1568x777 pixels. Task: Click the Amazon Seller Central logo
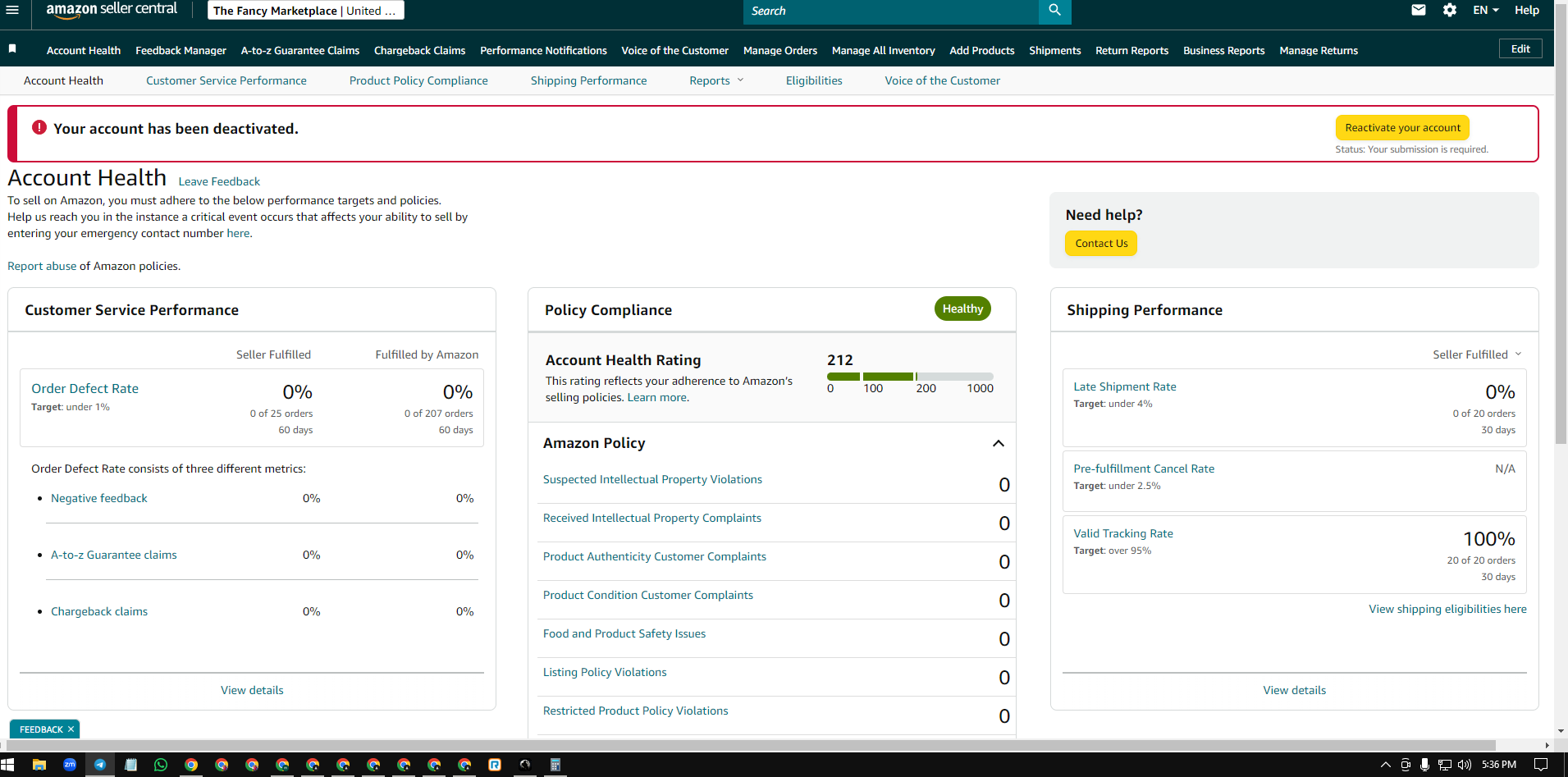pyautogui.click(x=111, y=10)
